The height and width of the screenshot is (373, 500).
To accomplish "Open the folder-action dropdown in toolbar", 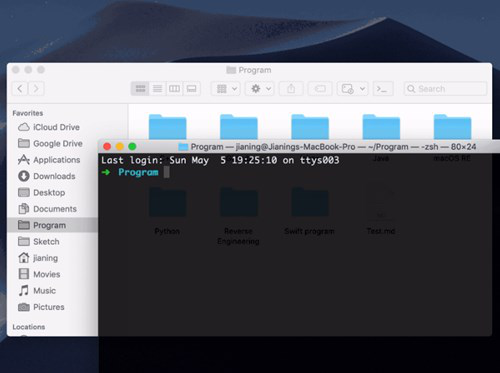I will click(353, 89).
